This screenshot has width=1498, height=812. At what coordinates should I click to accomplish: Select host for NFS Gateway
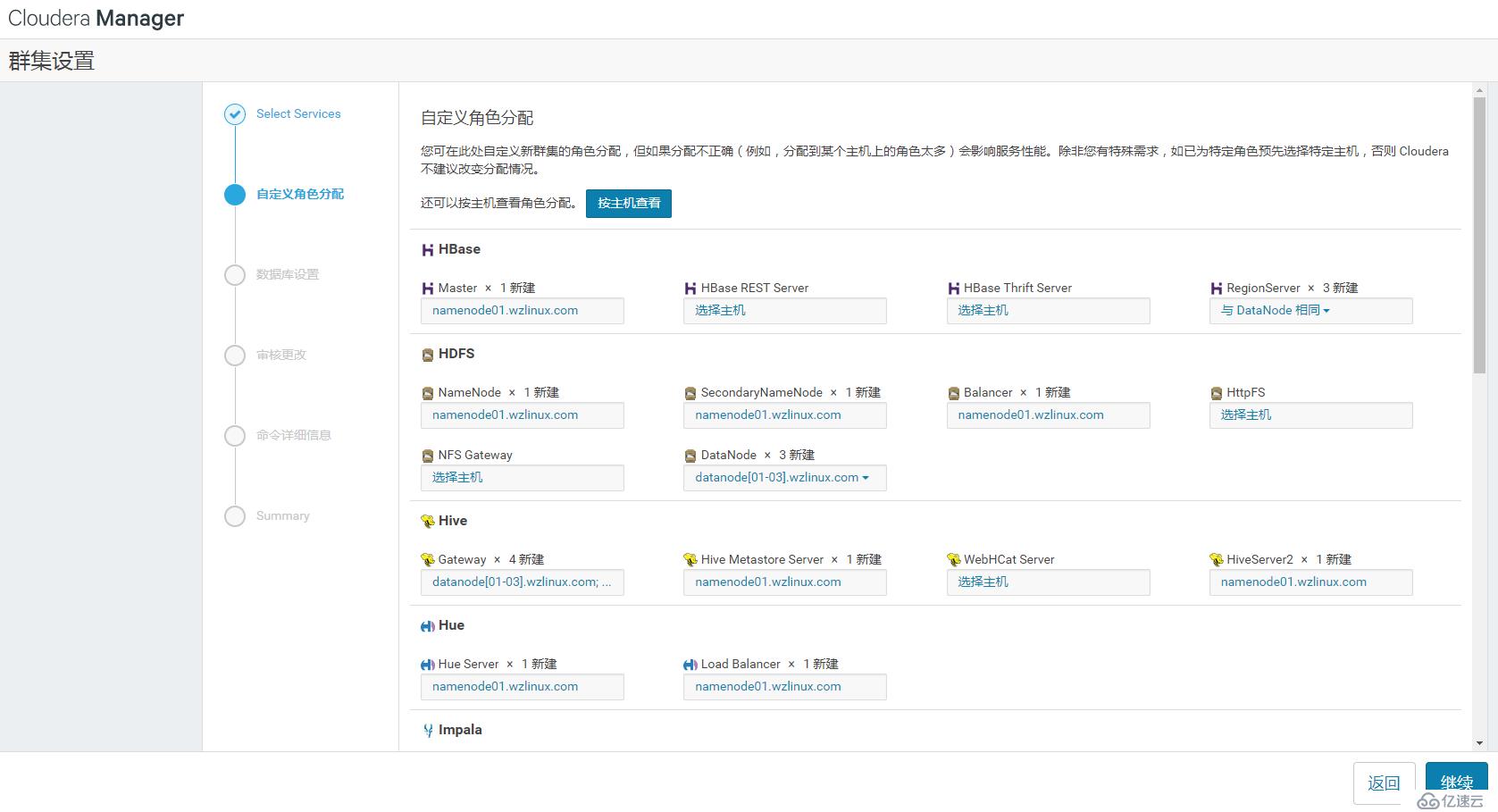click(x=522, y=478)
